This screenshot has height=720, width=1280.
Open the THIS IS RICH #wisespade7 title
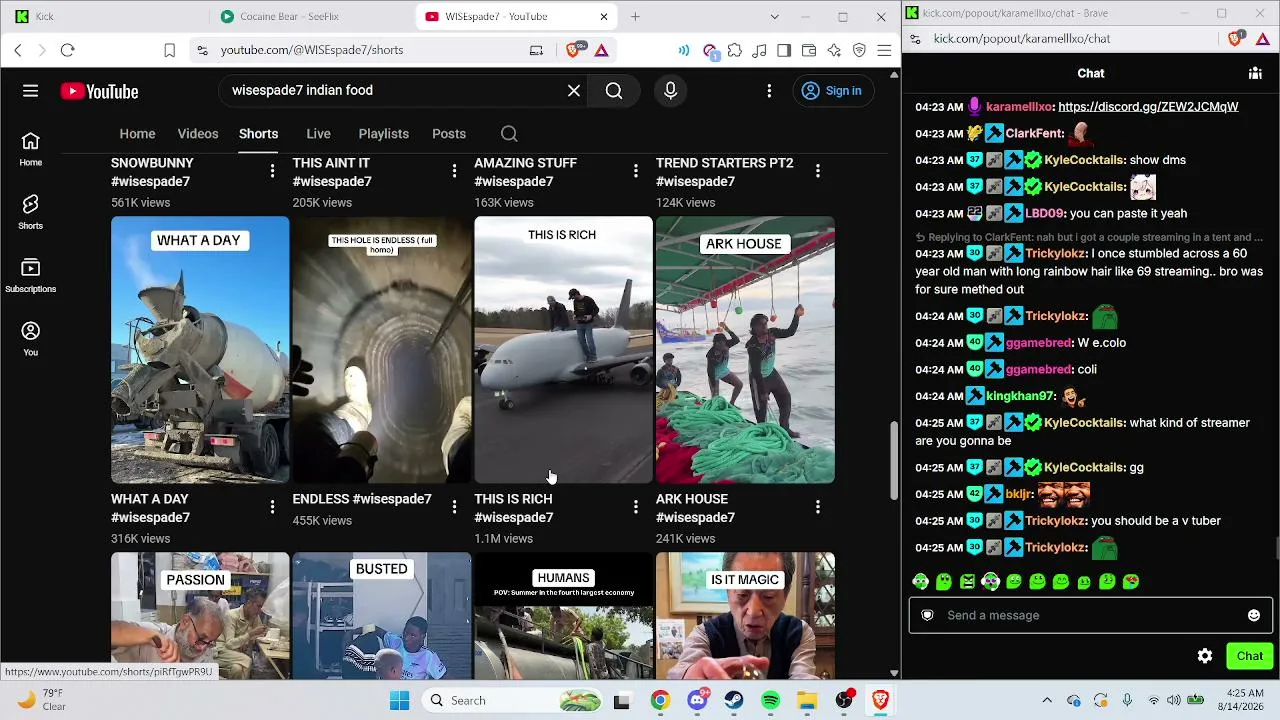pyautogui.click(x=513, y=508)
